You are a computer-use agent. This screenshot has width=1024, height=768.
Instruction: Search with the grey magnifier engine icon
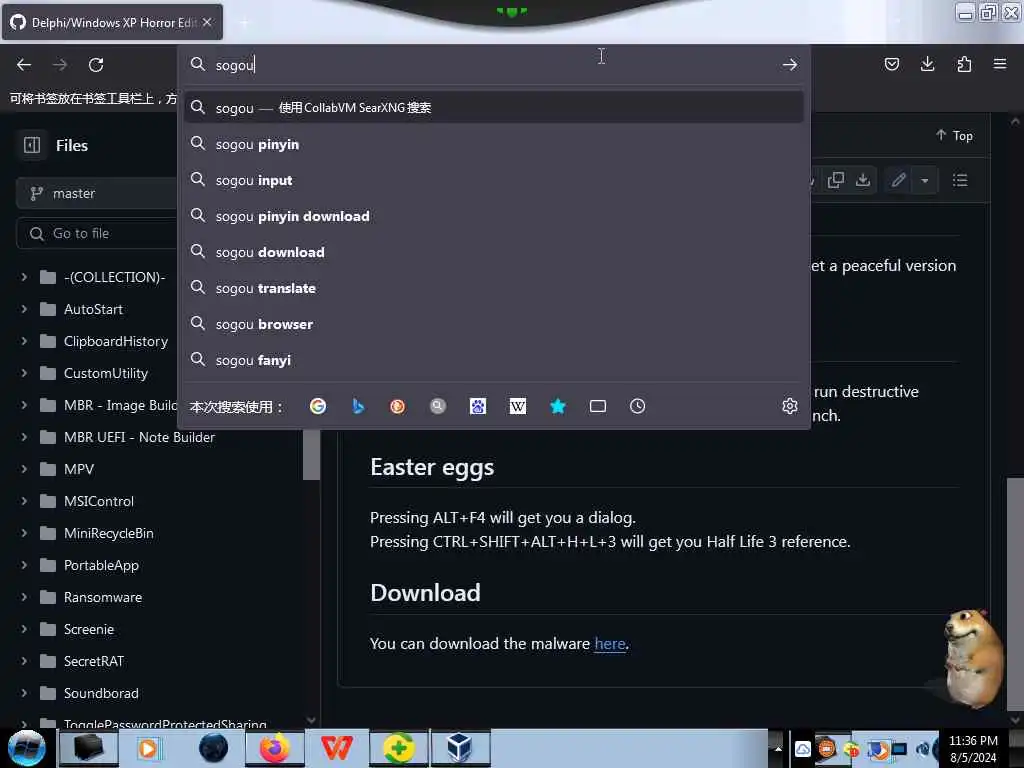[x=438, y=406]
